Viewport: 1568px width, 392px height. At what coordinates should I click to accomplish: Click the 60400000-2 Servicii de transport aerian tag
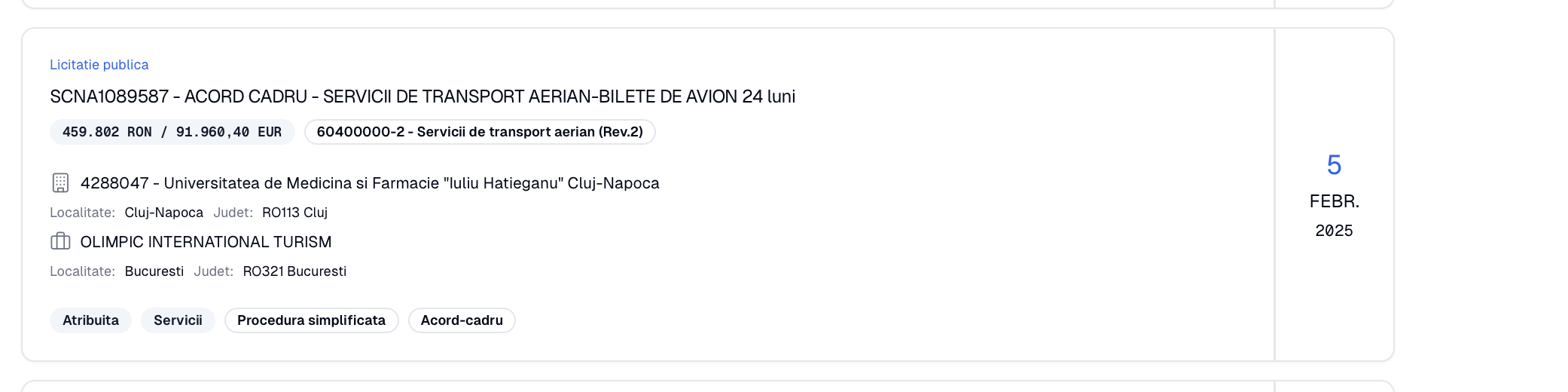pos(480,132)
